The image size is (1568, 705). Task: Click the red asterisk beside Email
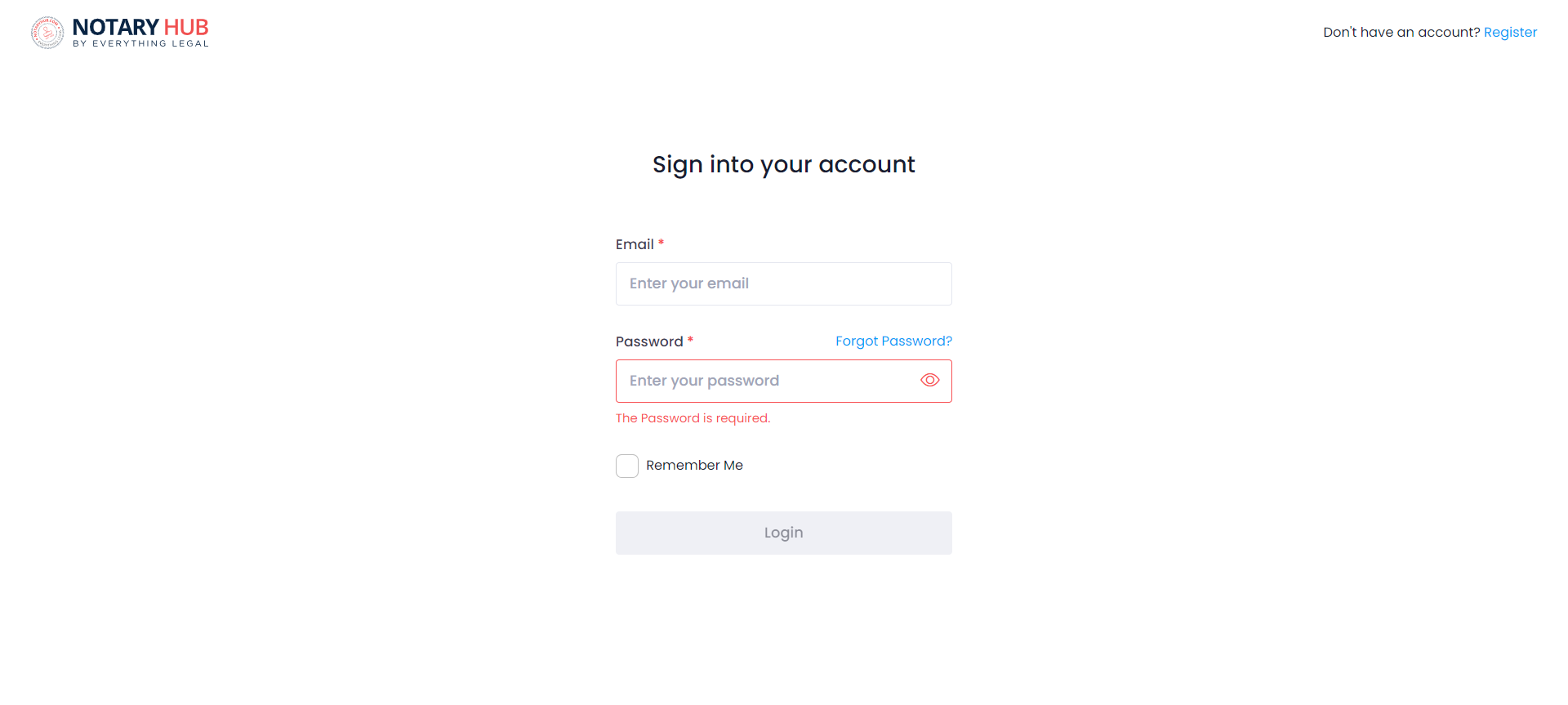click(x=661, y=243)
